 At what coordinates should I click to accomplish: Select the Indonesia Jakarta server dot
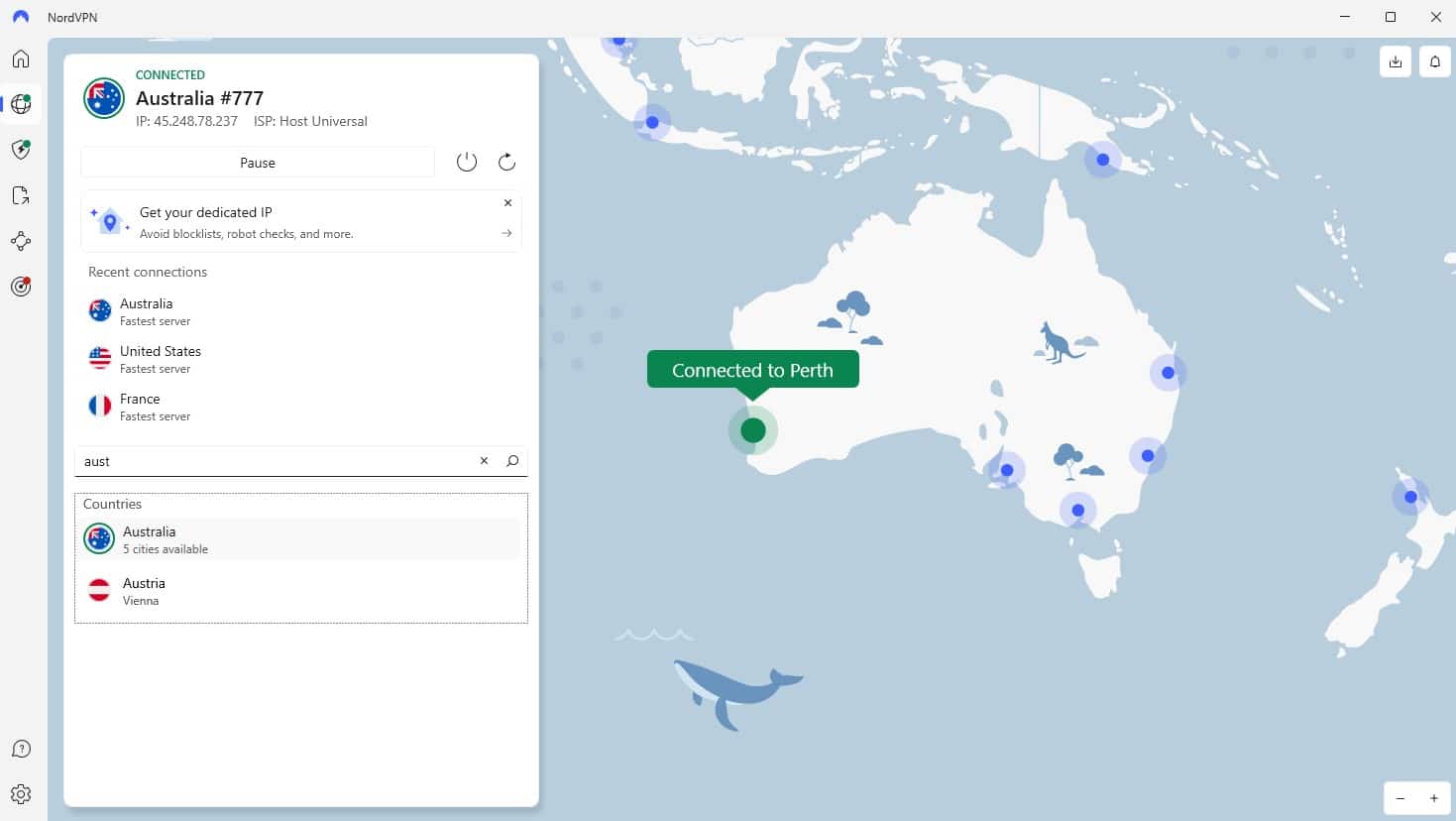(652, 123)
